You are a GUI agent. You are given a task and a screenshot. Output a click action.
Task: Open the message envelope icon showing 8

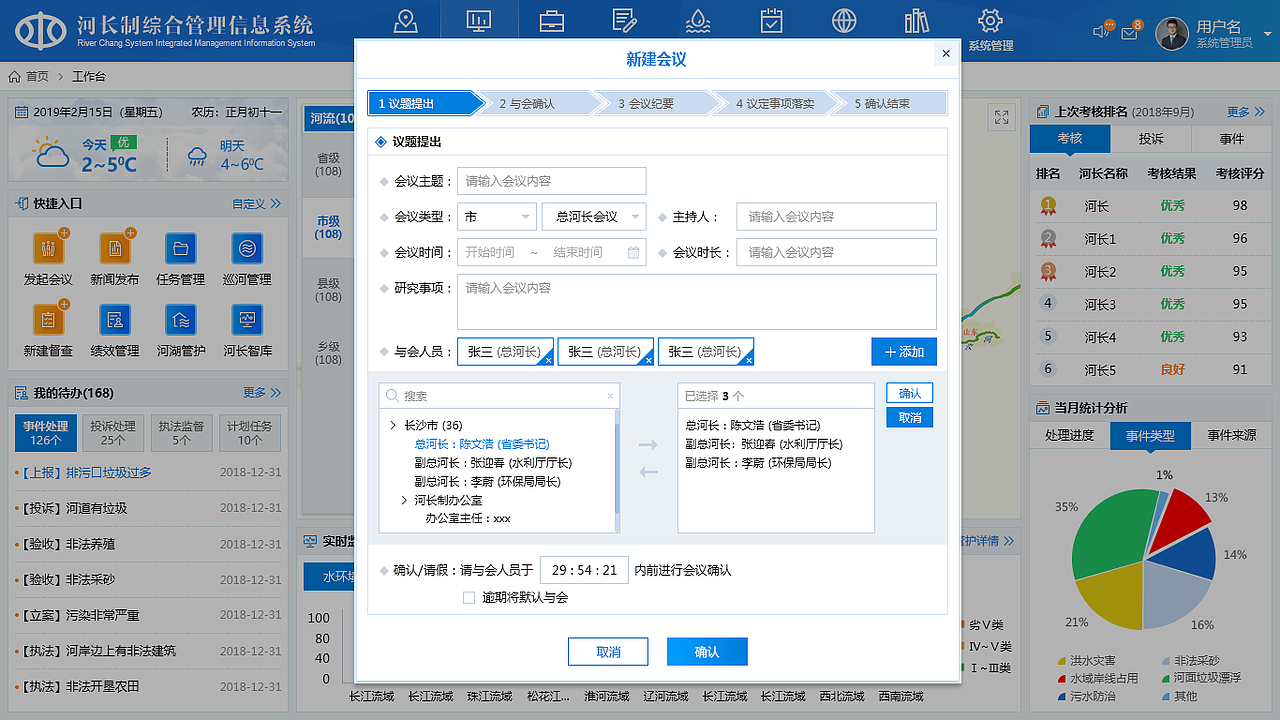click(1130, 30)
